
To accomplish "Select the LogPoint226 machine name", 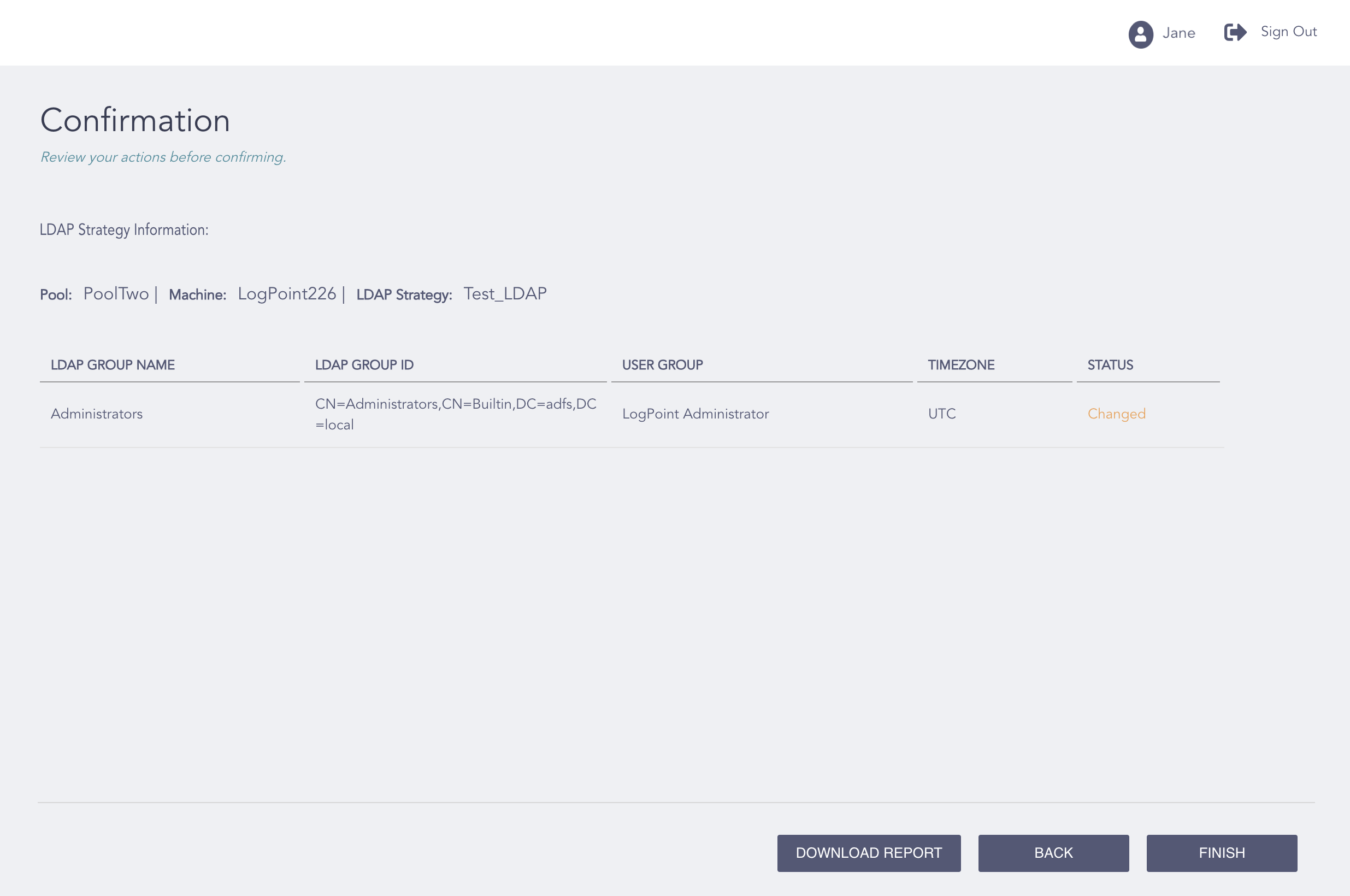I will 286,294.
